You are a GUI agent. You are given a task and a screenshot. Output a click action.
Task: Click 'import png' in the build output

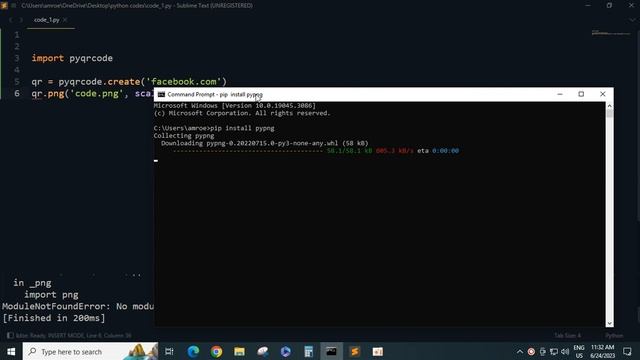pos(51,294)
